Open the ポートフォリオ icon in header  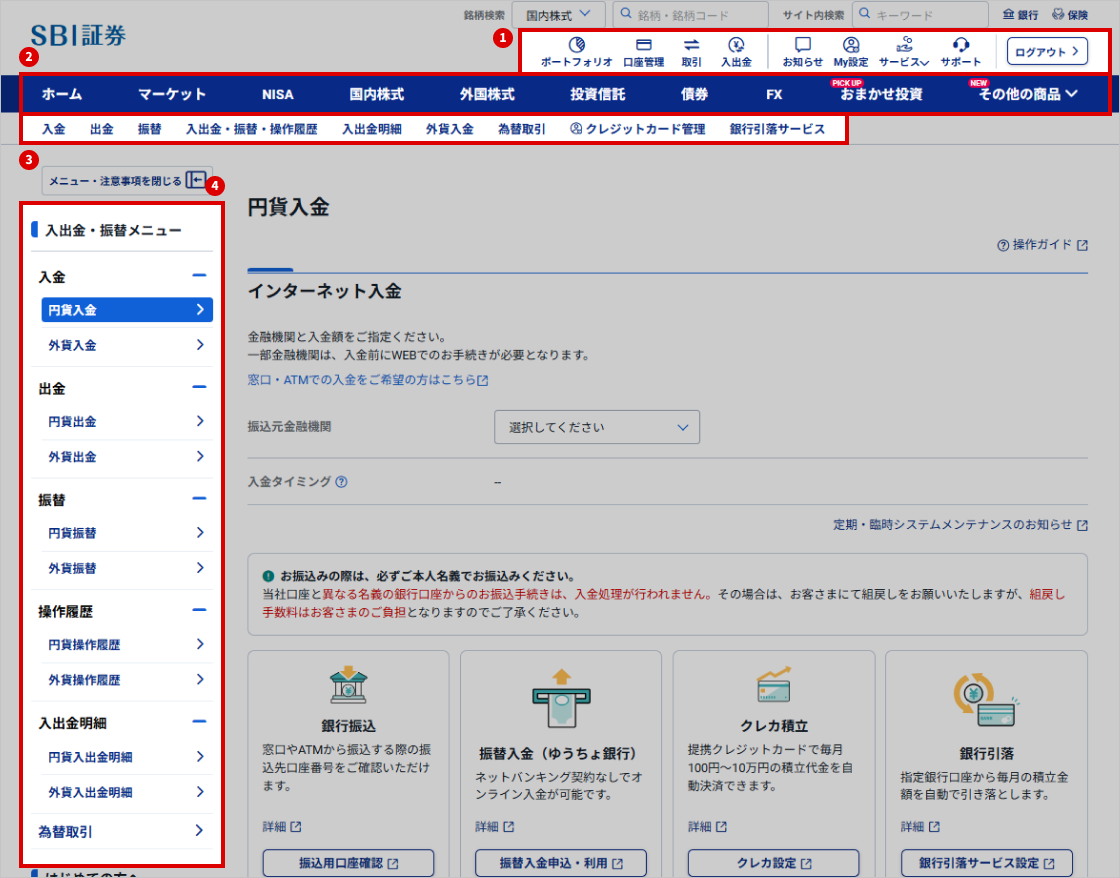[x=576, y=45]
